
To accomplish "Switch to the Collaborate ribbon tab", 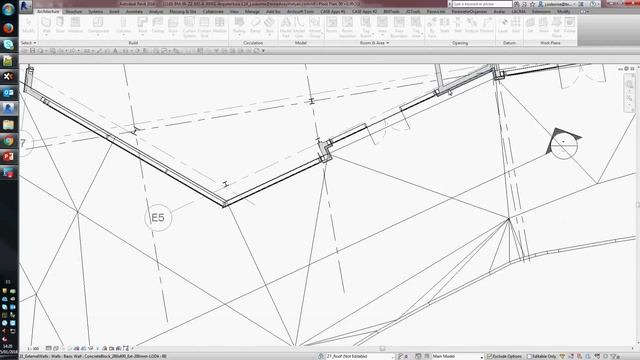I will [213, 11].
